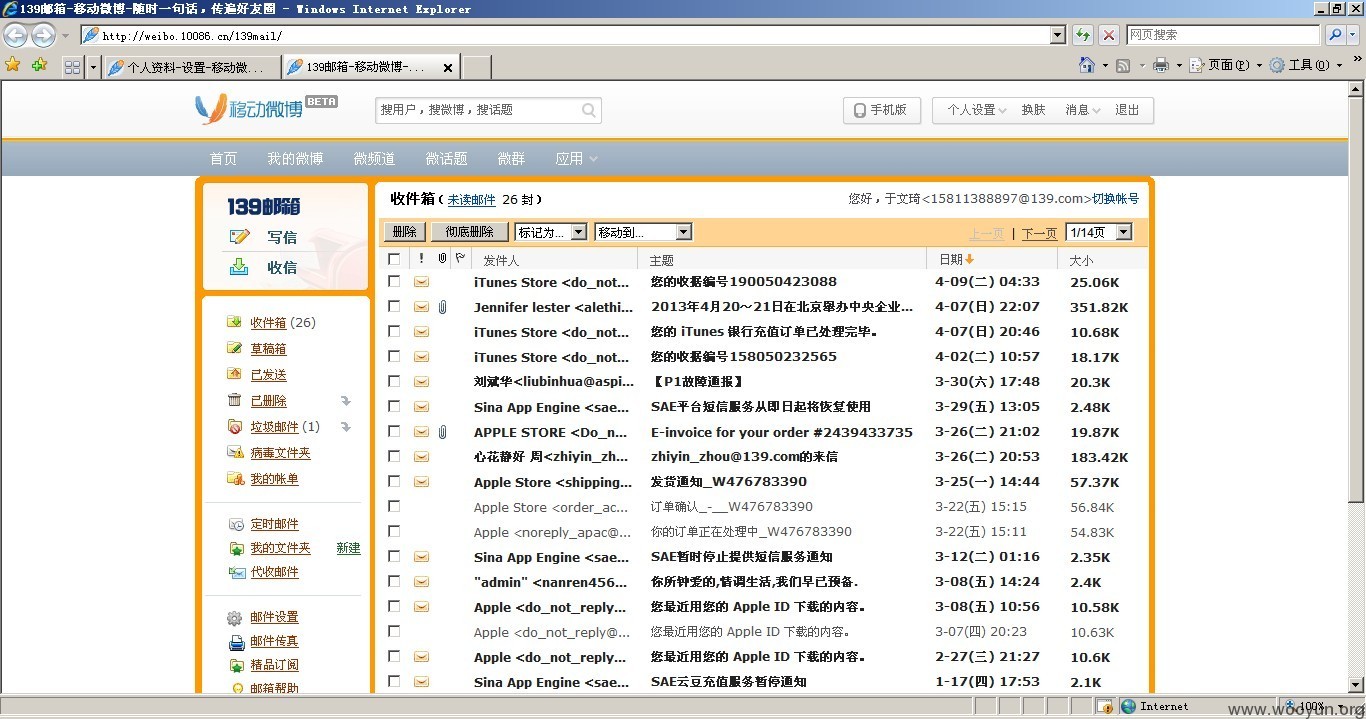1366x719 pixels.
Task: Click the date column sort arrow
Action: (969, 259)
